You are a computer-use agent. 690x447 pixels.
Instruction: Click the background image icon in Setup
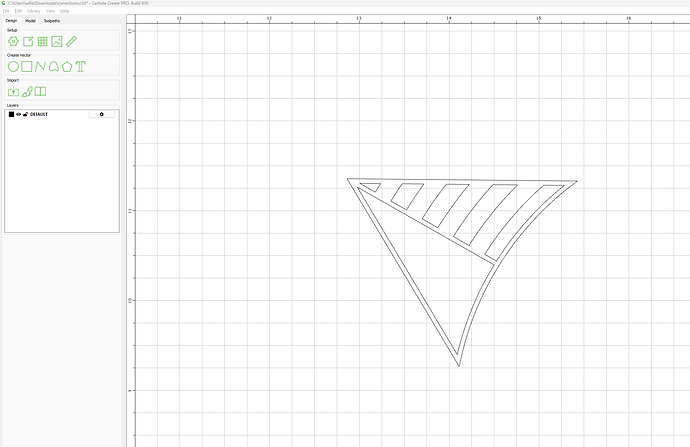pos(57,41)
